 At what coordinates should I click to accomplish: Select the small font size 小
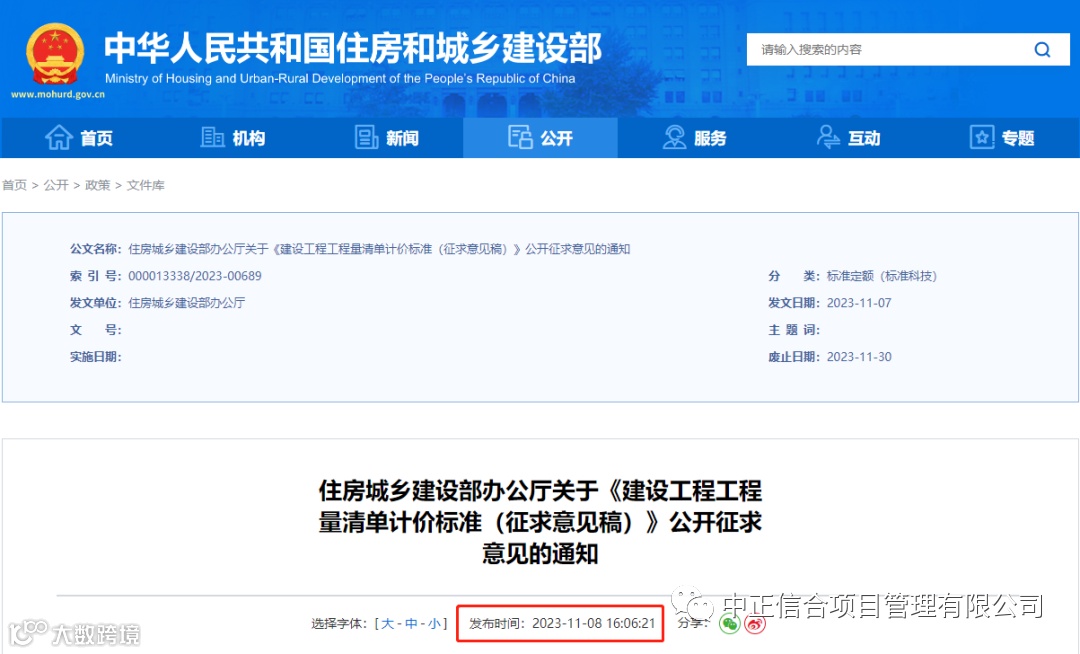[x=434, y=624]
